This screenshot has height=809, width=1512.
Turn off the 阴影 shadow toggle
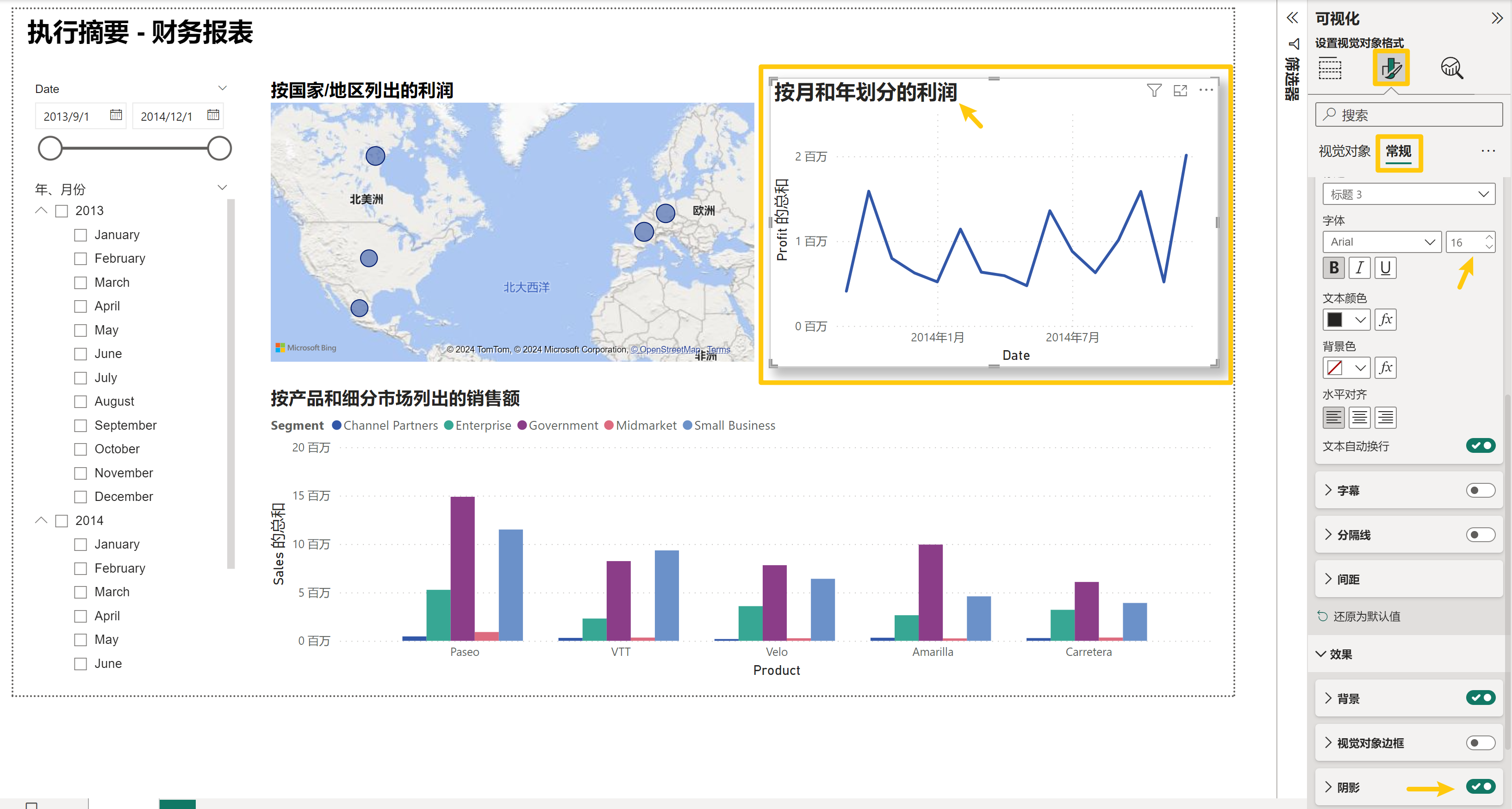1481,787
